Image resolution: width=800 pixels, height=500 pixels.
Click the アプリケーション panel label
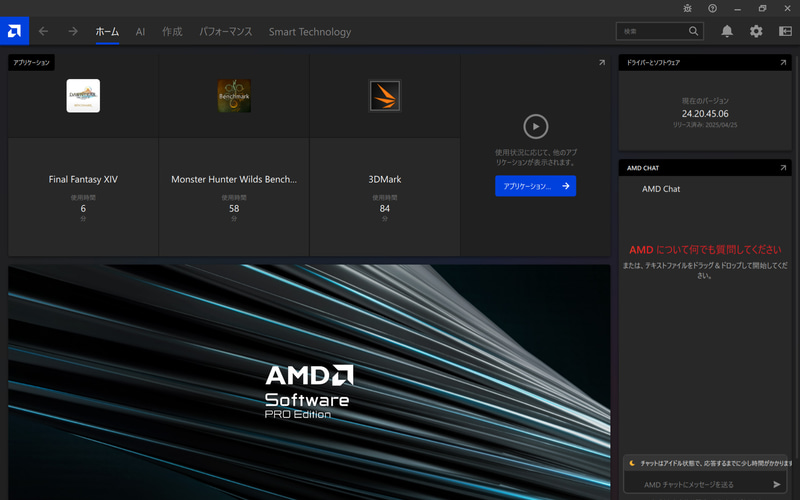click(x=31, y=62)
